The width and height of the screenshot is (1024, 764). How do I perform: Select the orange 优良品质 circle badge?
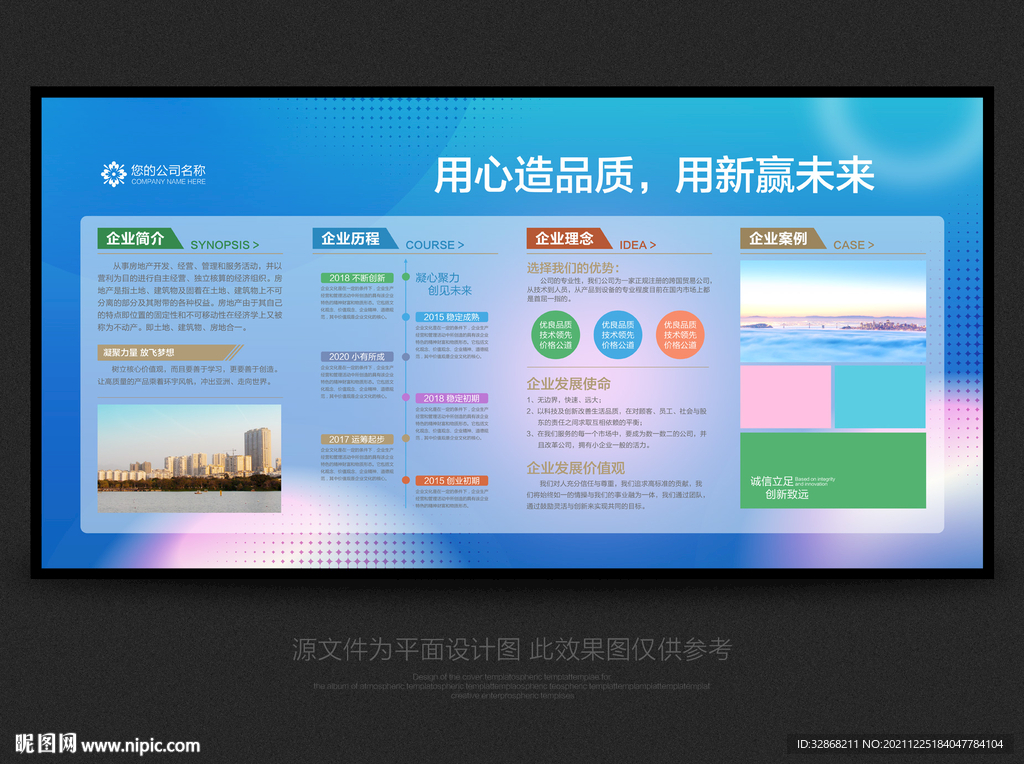click(x=680, y=335)
